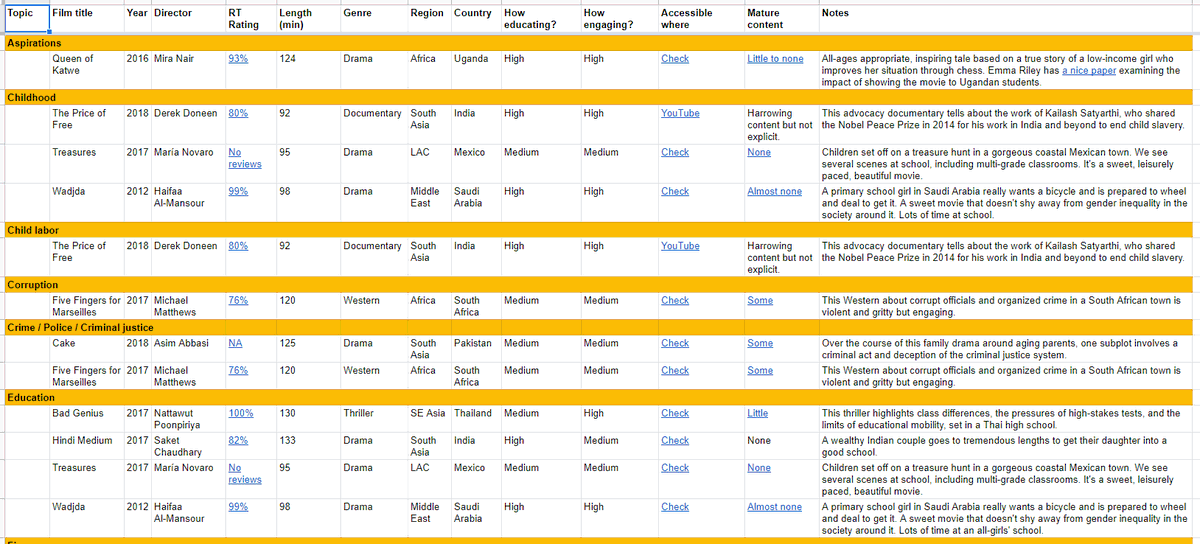This screenshot has width=1200, height=544.
Task: Select the Education section row
Action: point(597,397)
